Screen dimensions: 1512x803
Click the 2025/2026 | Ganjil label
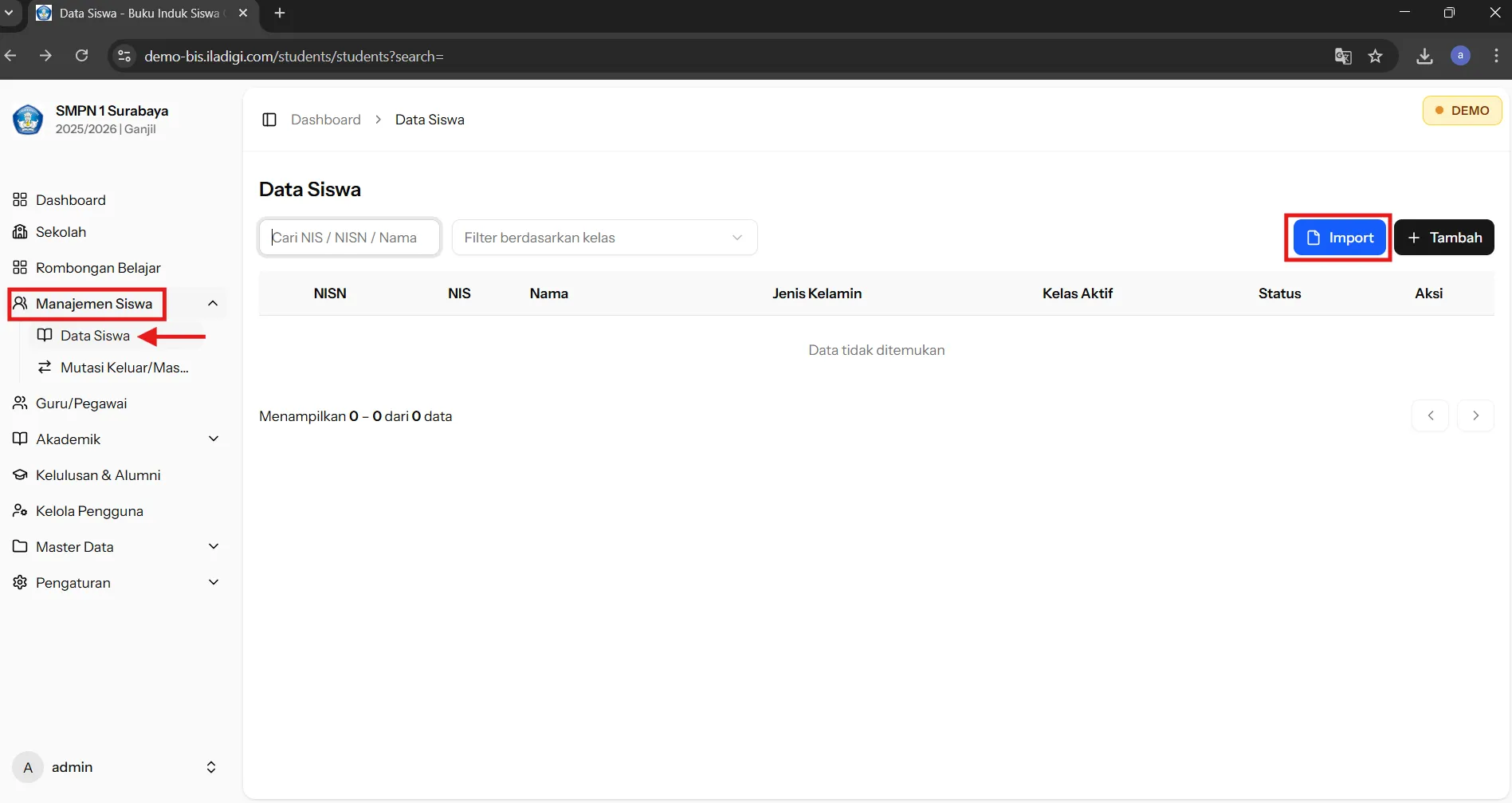pos(105,129)
